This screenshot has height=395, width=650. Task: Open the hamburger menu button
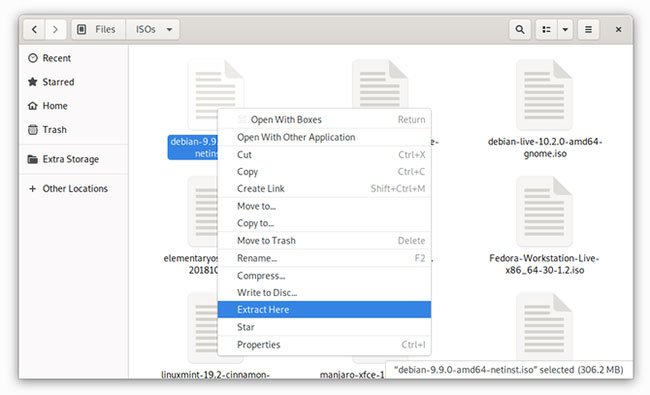click(x=588, y=29)
